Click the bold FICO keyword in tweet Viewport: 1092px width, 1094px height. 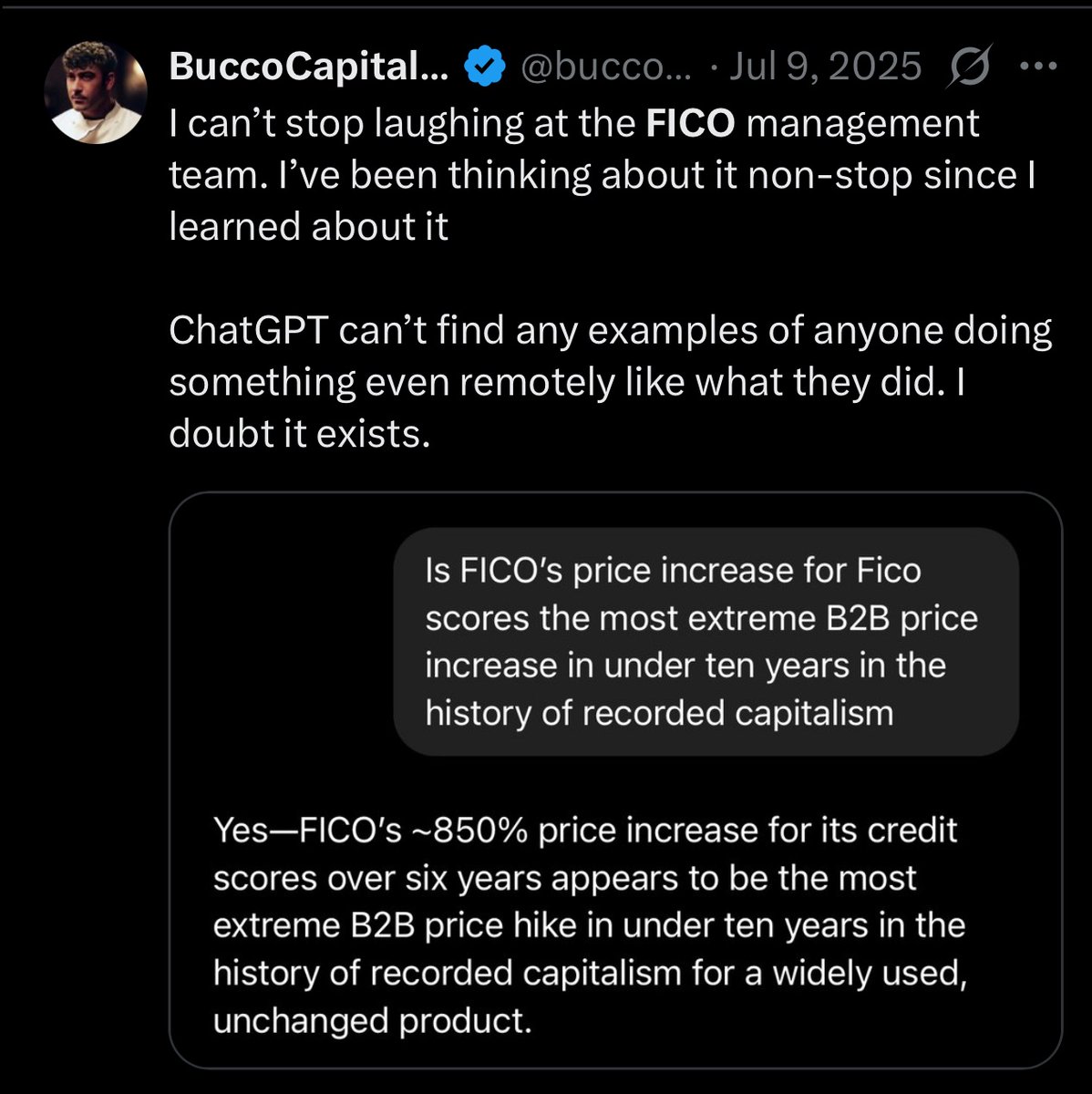690,123
